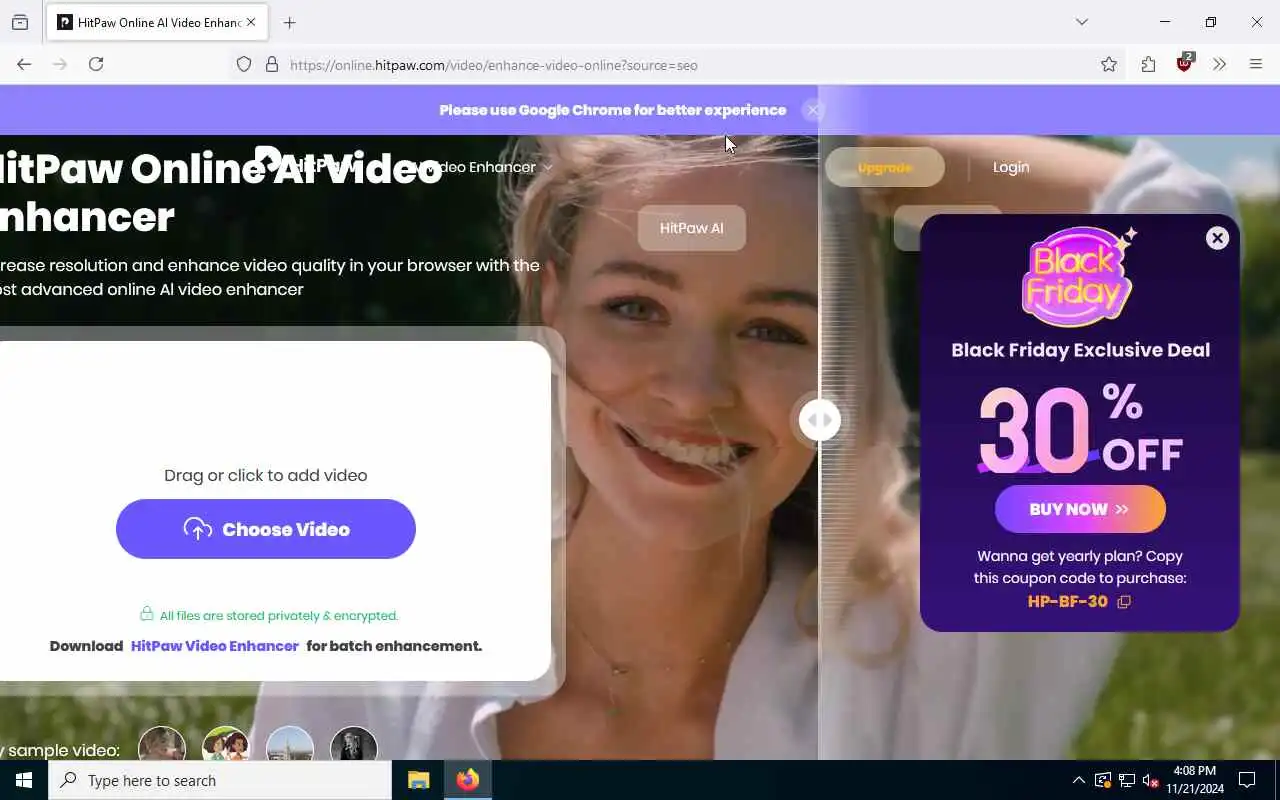Image resolution: width=1280 pixels, height=800 pixels.
Task: Open Firefox recent browsing view icon
Action: coord(20,22)
